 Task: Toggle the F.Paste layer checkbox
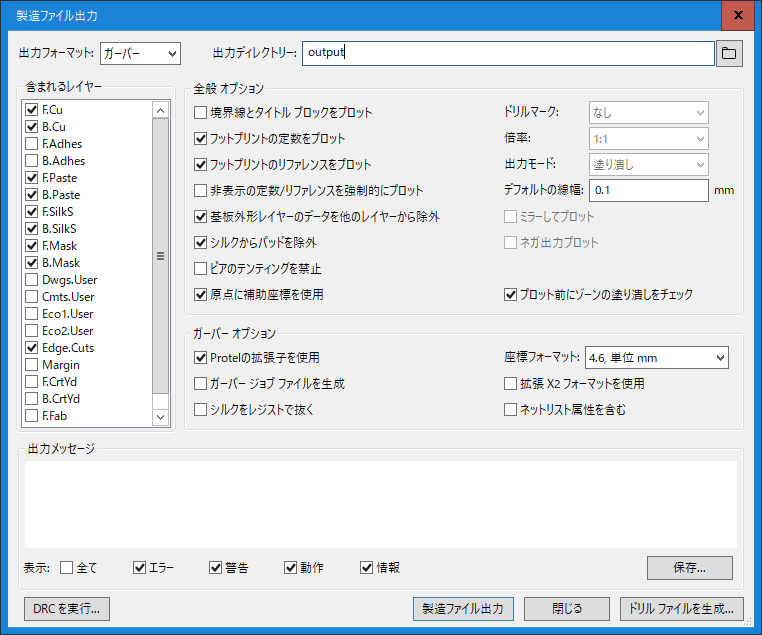click(x=32, y=178)
